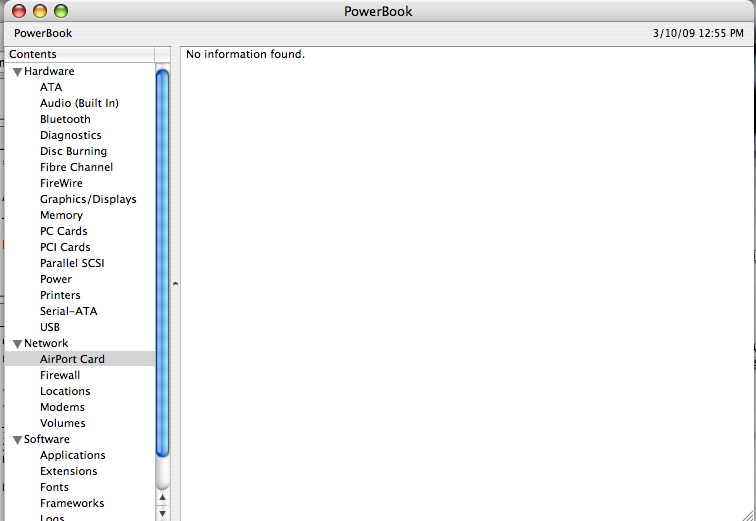Select FireWire in the sidebar
This screenshot has width=756, height=521.
[61, 183]
